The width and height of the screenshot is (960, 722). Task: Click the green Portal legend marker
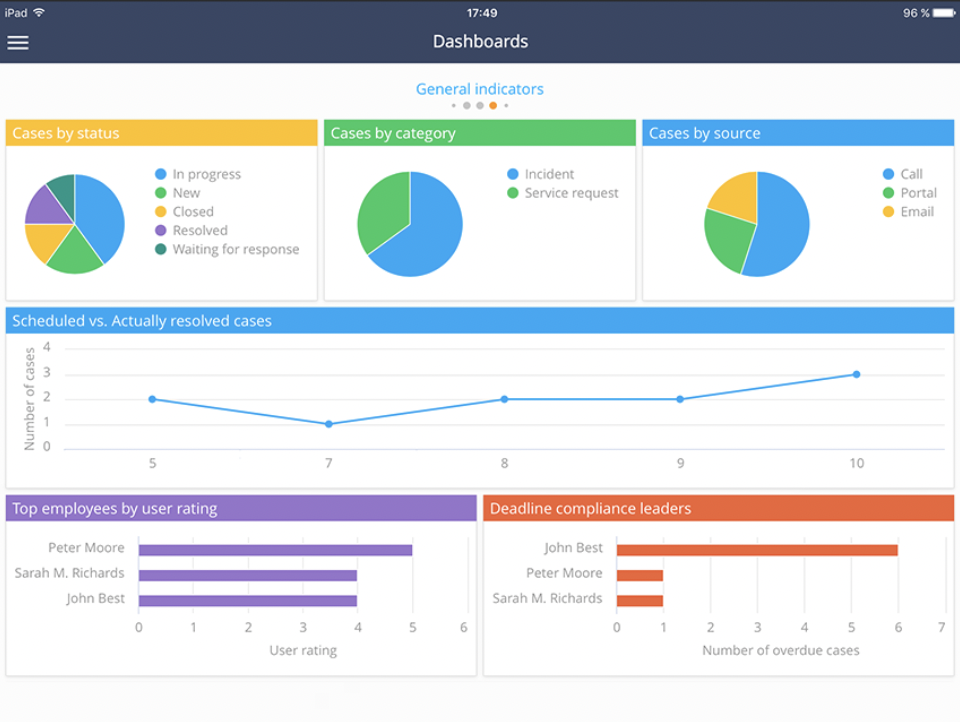(x=886, y=192)
